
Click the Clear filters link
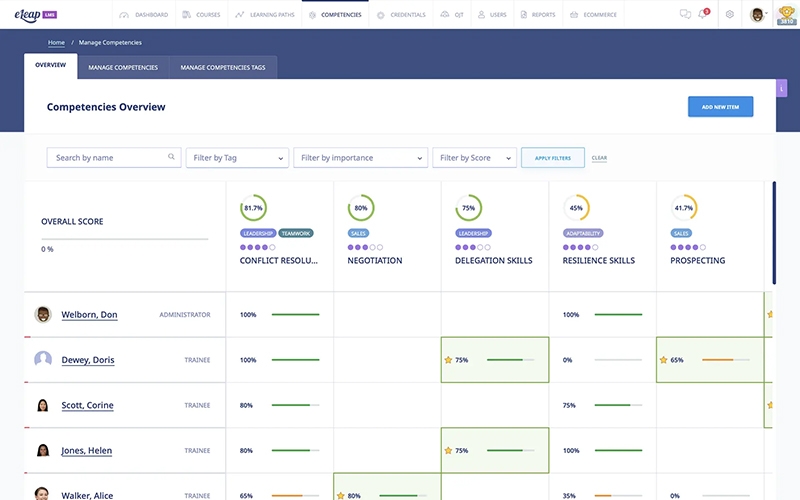click(x=599, y=158)
